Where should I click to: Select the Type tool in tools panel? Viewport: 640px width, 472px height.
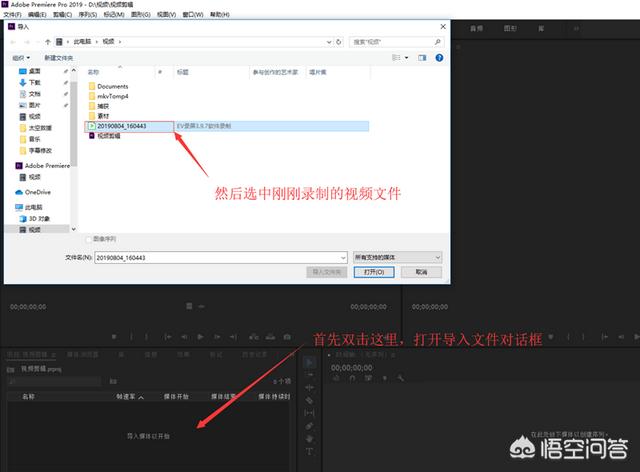pyautogui.click(x=310, y=450)
